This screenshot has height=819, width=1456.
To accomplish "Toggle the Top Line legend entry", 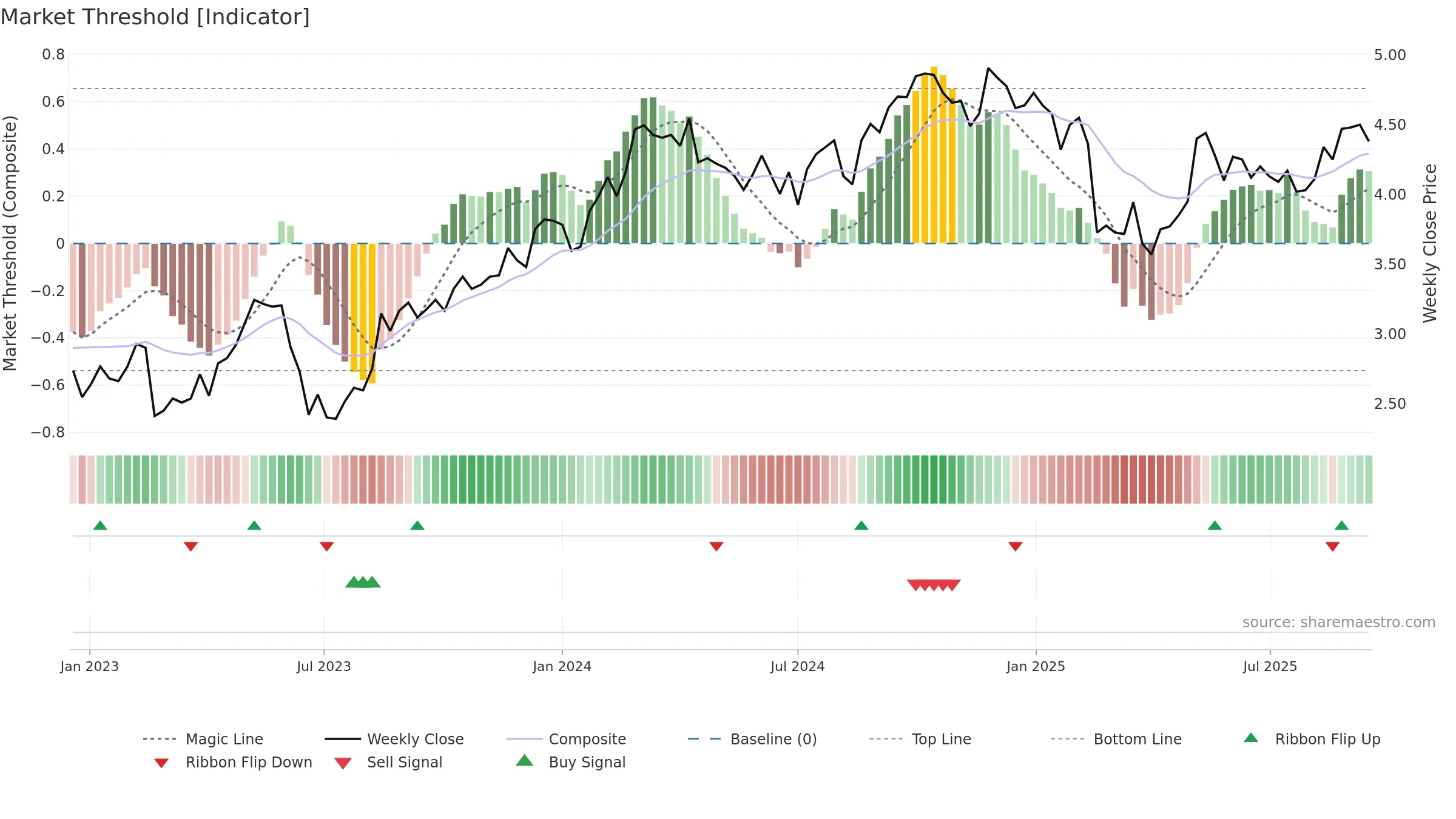I will (920, 739).
